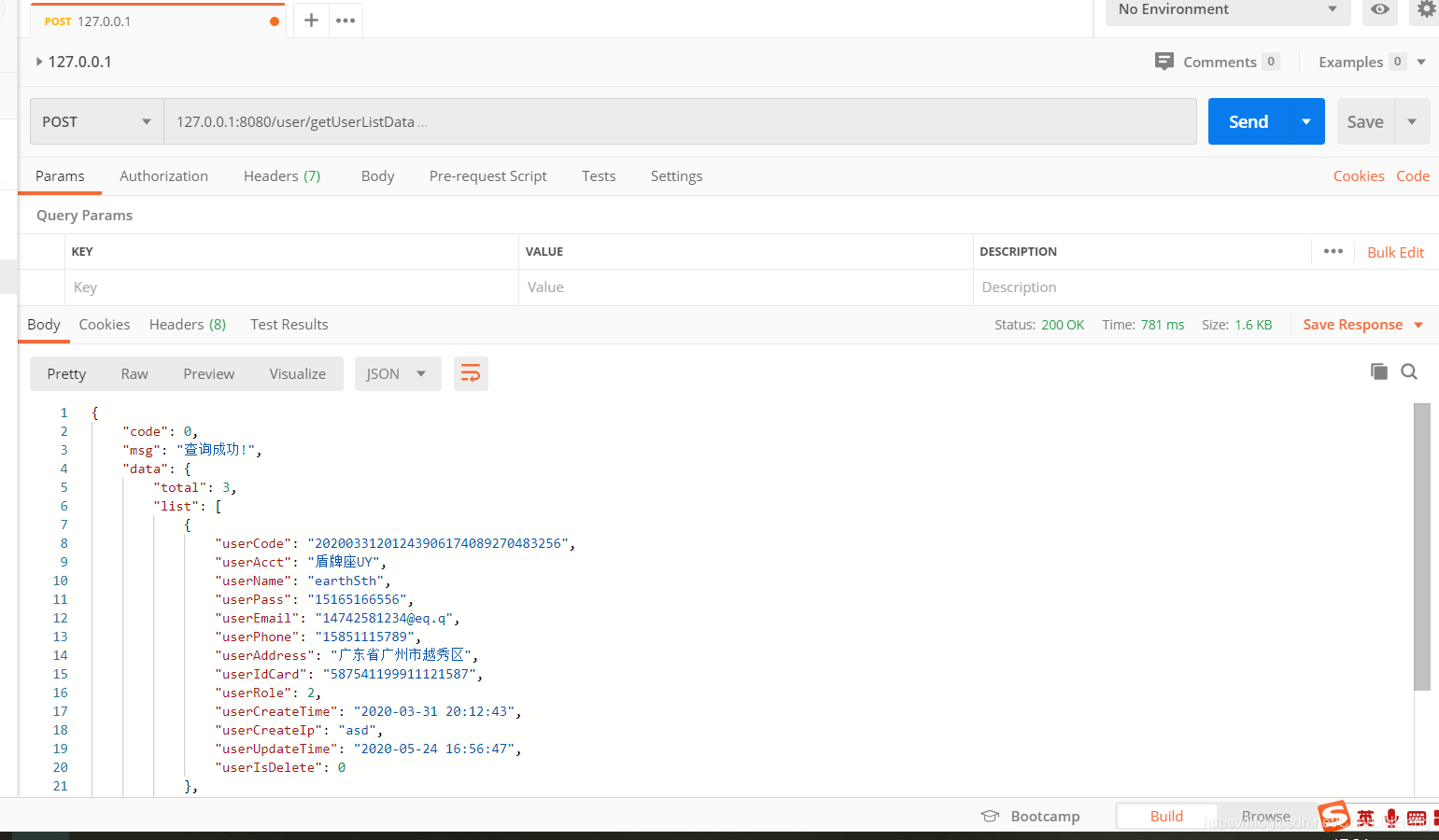The width and height of the screenshot is (1439, 840).
Task: Close the unsaved request tab dot
Action: 275,21
